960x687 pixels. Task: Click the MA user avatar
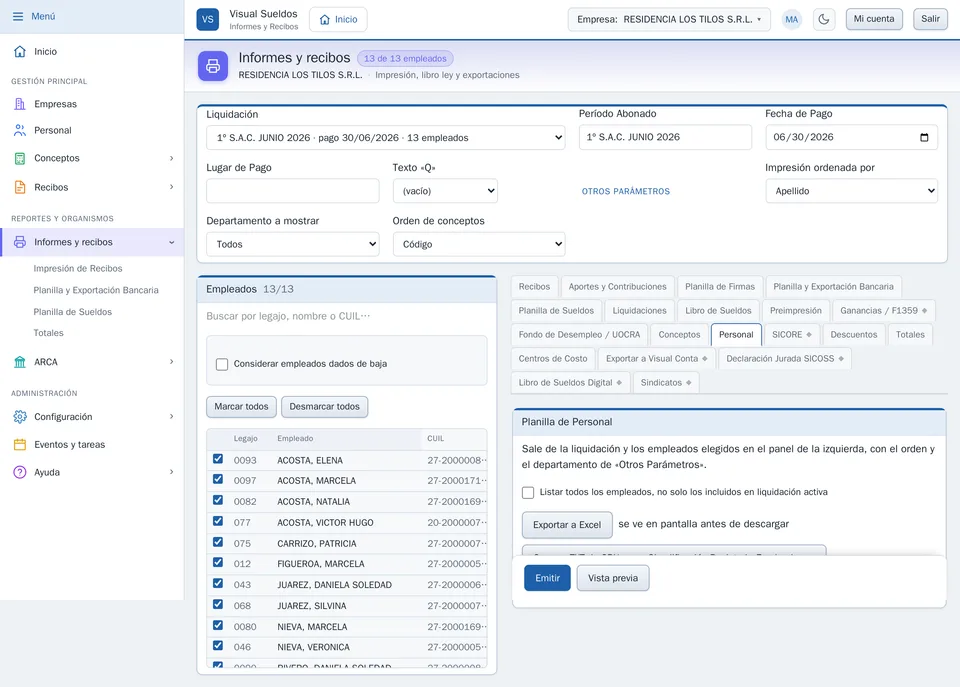(x=792, y=19)
